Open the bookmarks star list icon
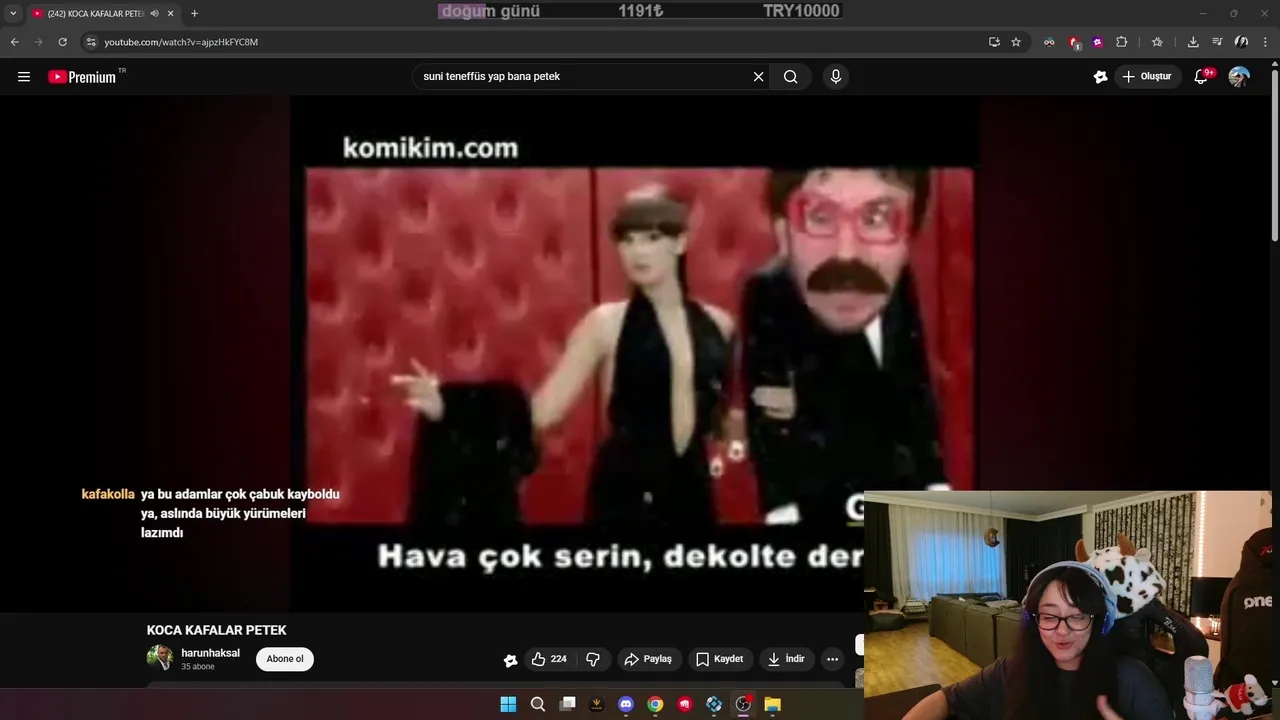The image size is (1280, 720). [1157, 42]
